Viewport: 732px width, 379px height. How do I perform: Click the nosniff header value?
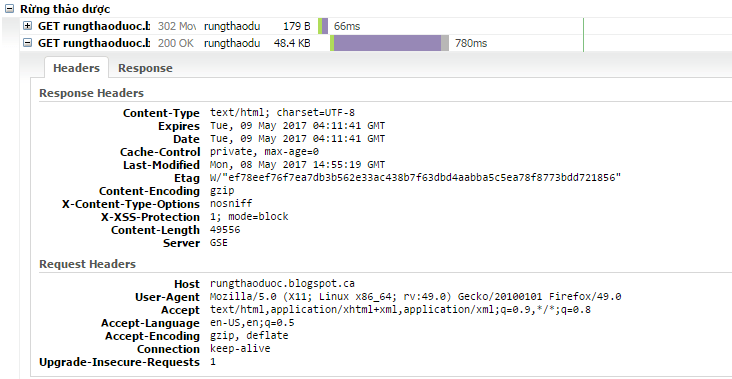click(231, 204)
